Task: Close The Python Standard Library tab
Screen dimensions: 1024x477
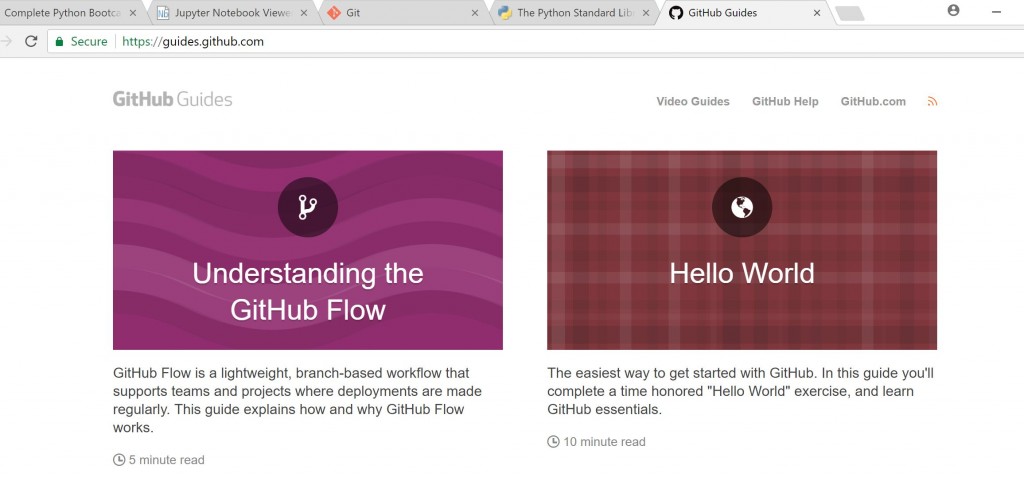Action: (646, 13)
